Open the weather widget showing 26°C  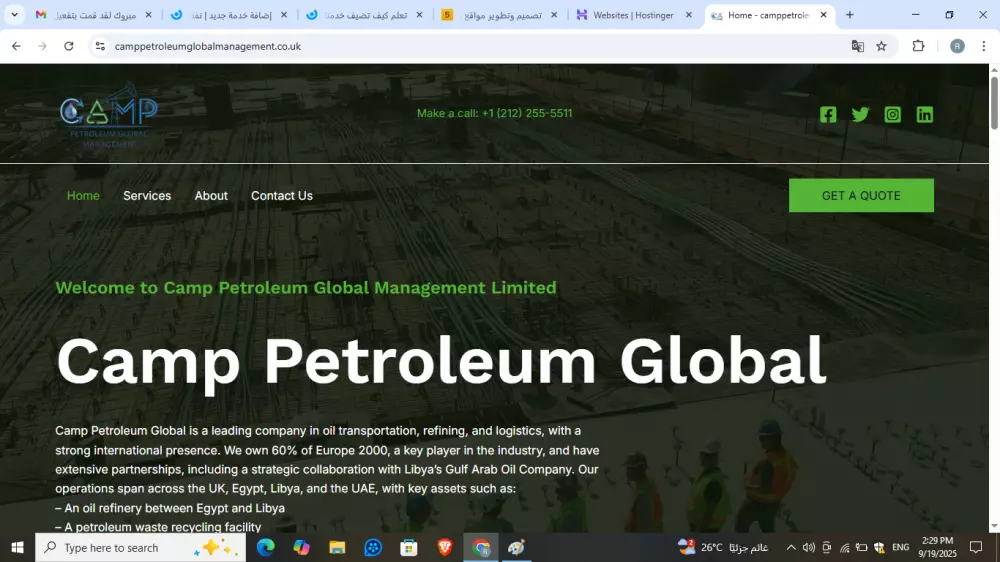pyautogui.click(x=723, y=547)
